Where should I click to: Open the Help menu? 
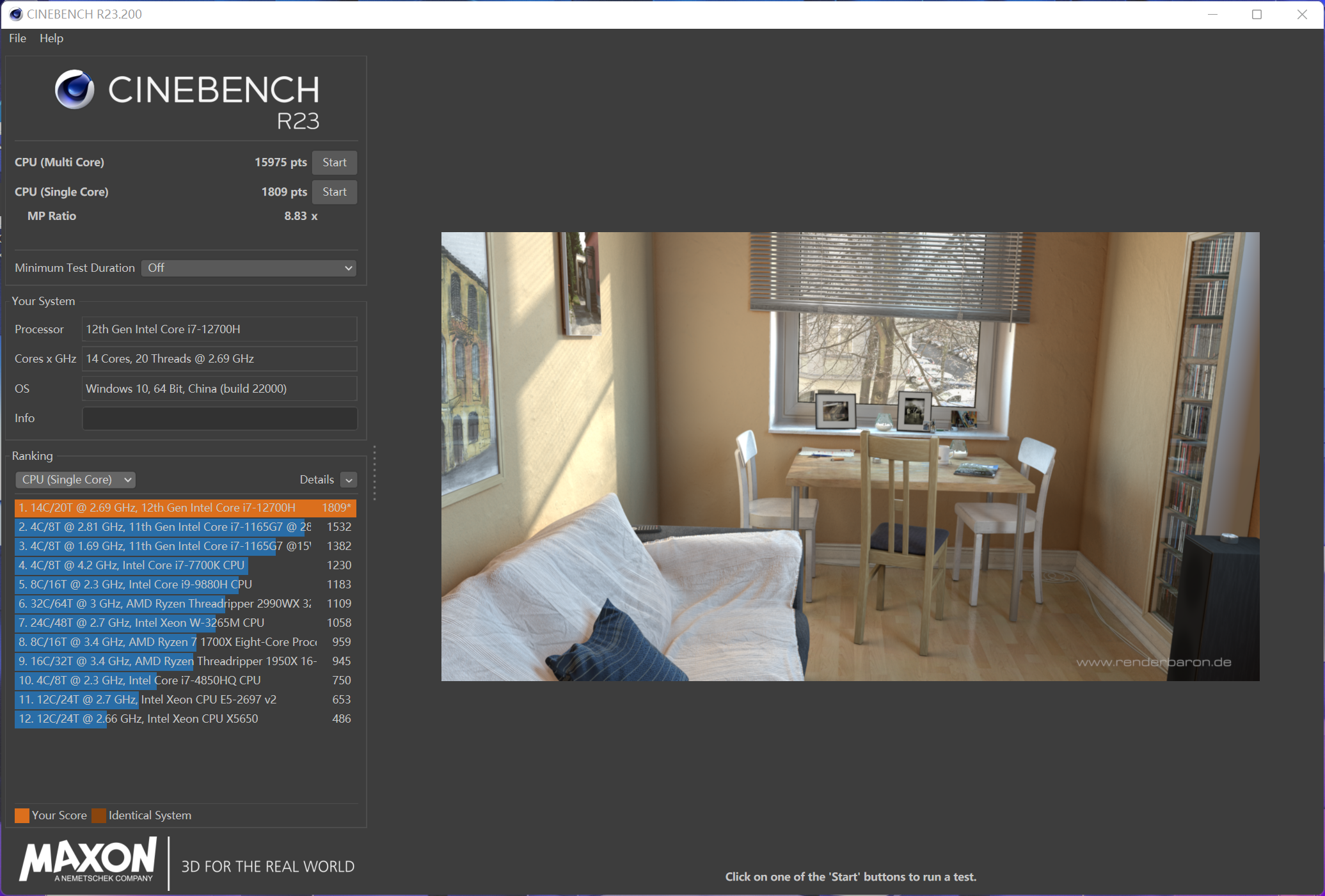[x=51, y=38]
